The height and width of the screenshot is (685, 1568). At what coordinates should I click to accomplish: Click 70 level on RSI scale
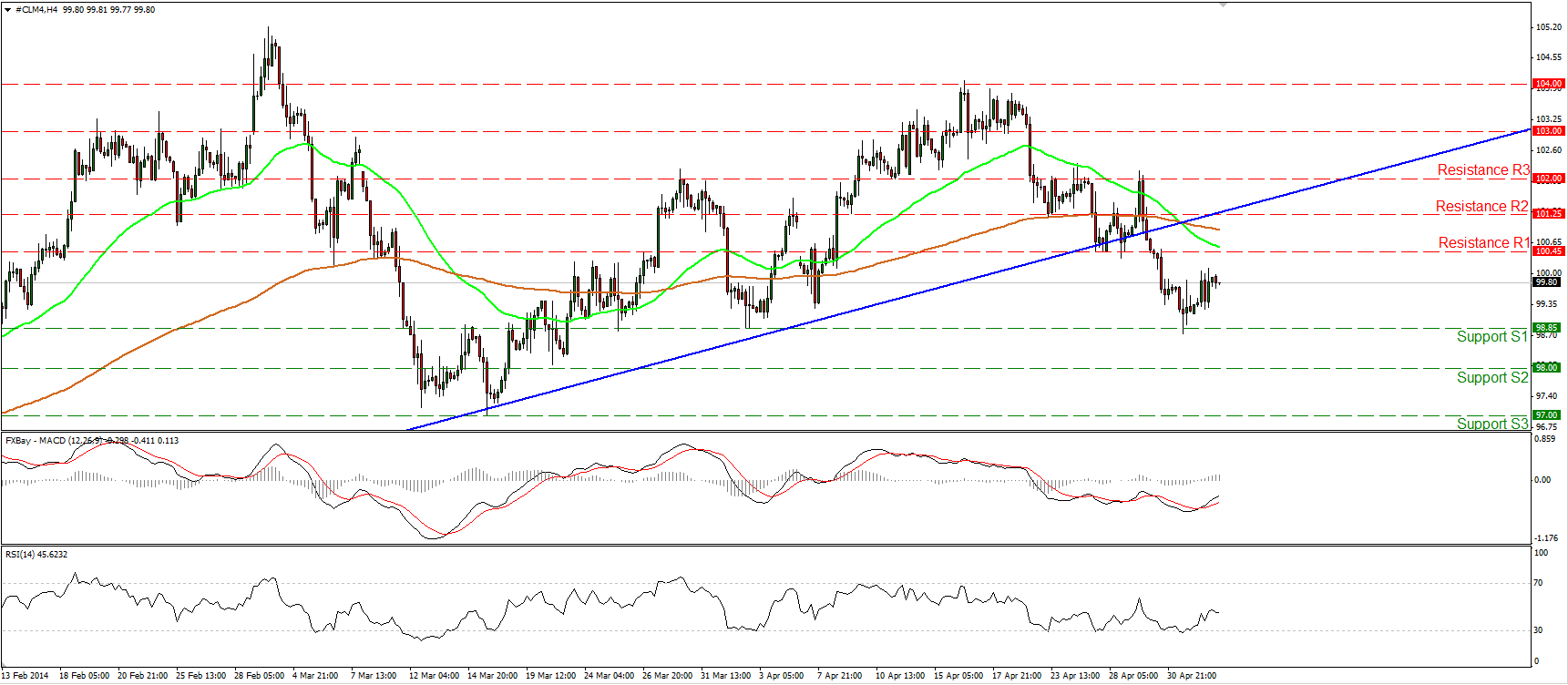click(x=1540, y=583)
